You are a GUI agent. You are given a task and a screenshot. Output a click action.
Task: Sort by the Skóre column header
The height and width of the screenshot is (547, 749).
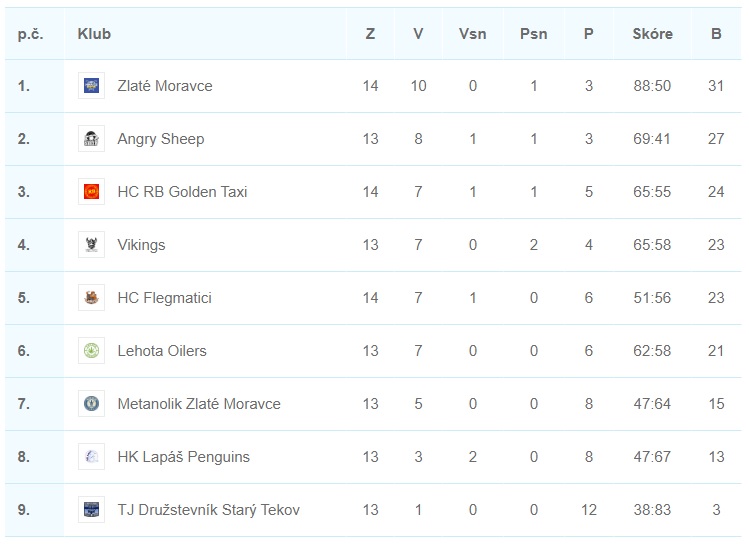coord(653,34)
